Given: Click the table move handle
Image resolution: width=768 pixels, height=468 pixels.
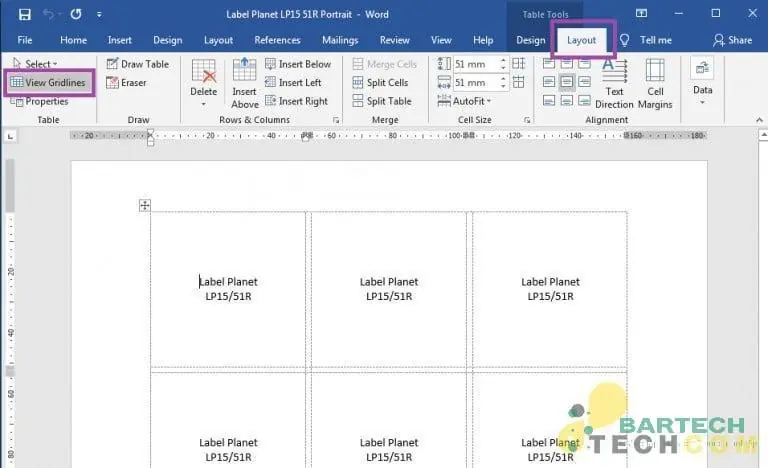Looking at the screenshot, I should 144,205.
